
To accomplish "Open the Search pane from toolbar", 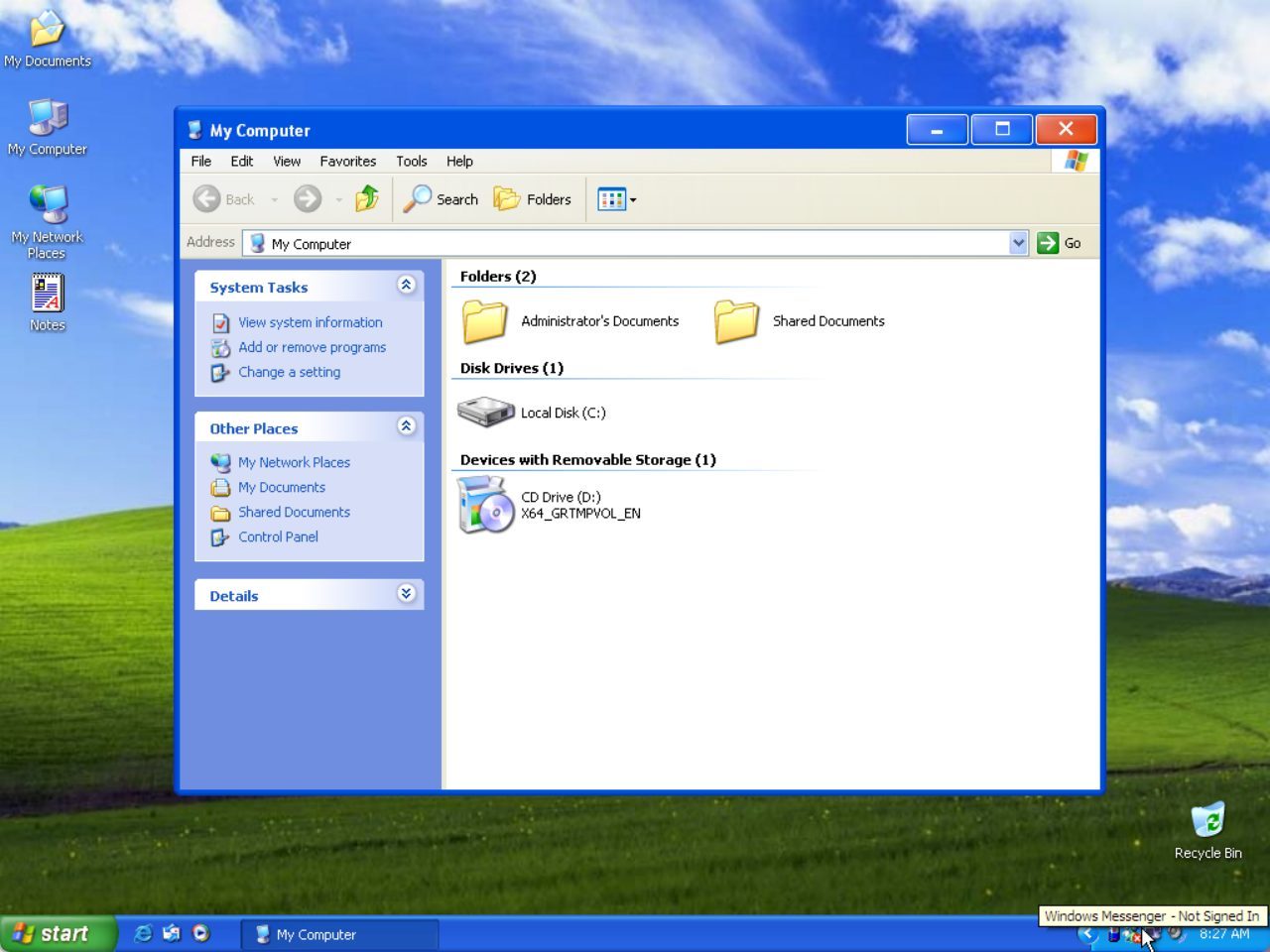I will pos(442,199).
